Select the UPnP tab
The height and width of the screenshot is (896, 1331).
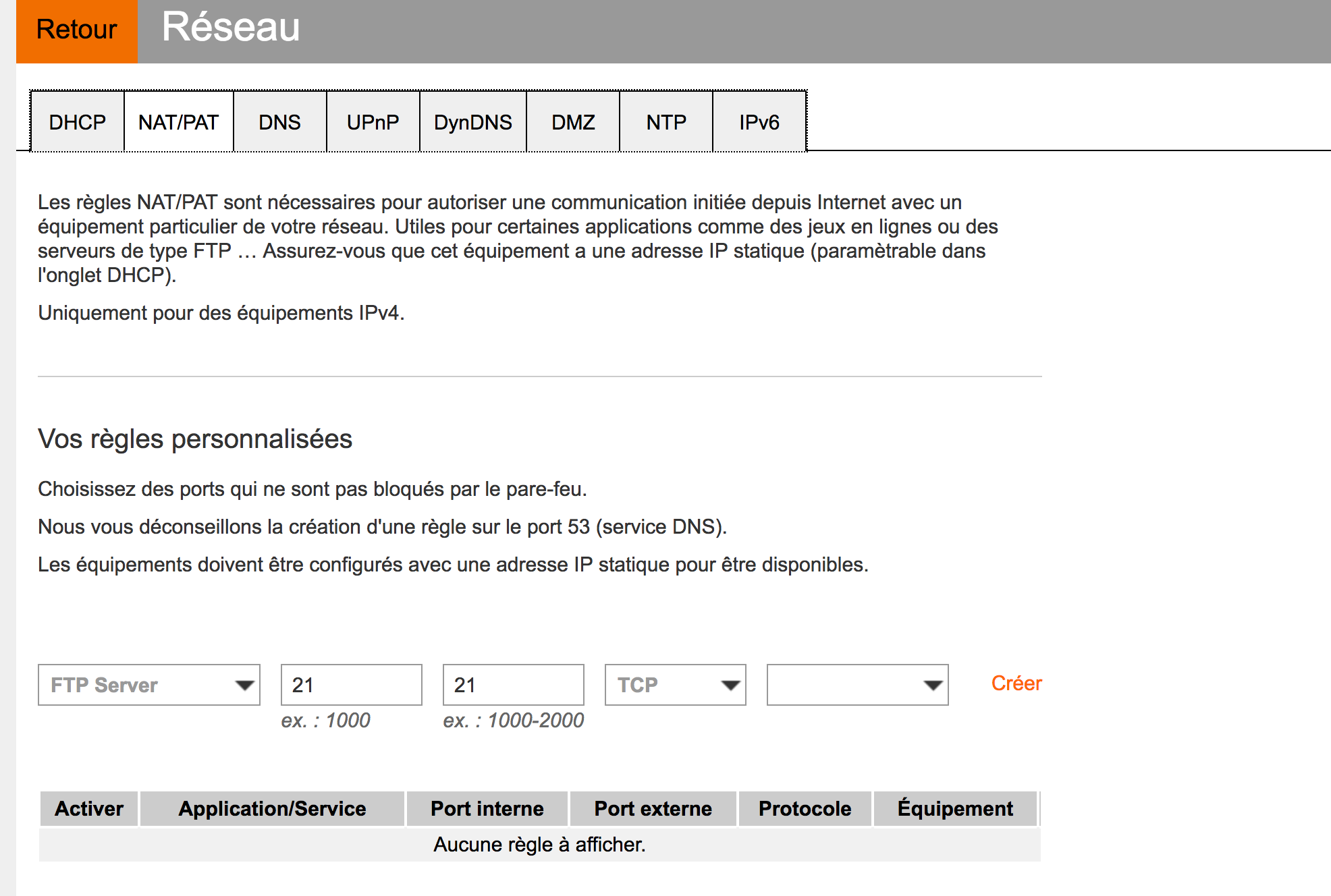(x=373, y=122)
